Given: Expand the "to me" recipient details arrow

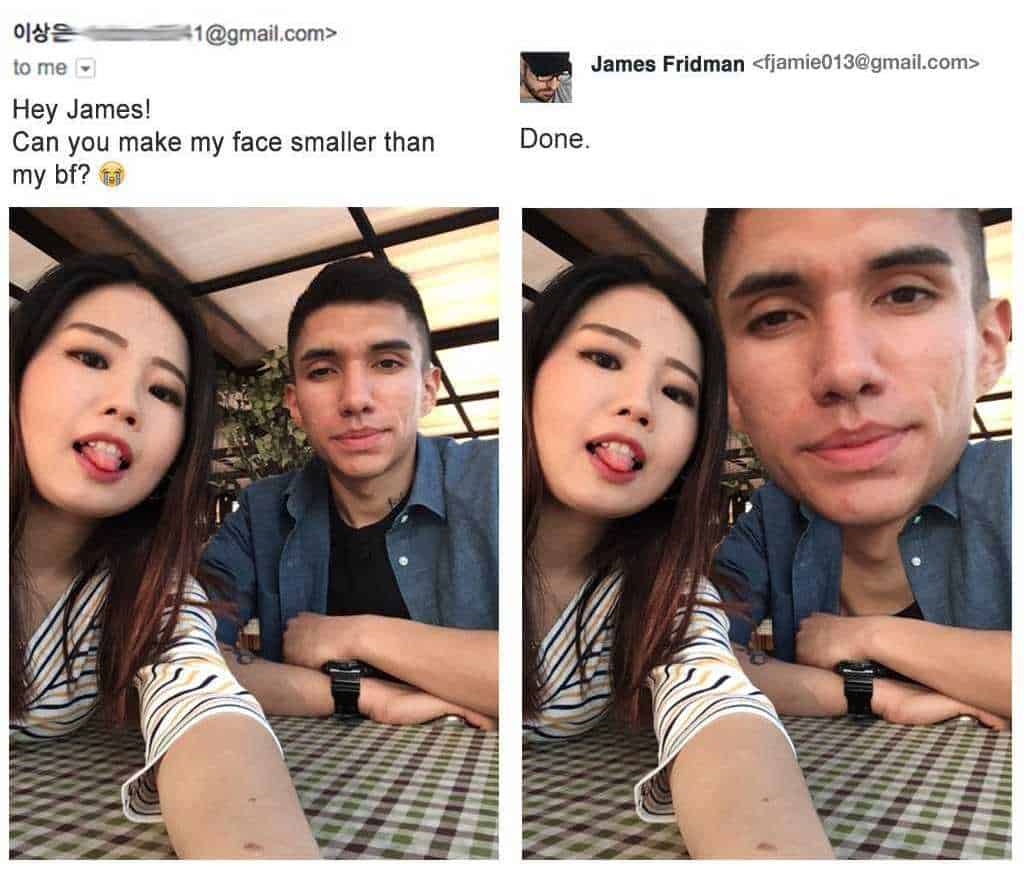Looking at the screenshot, I should [x=86, y=68].
